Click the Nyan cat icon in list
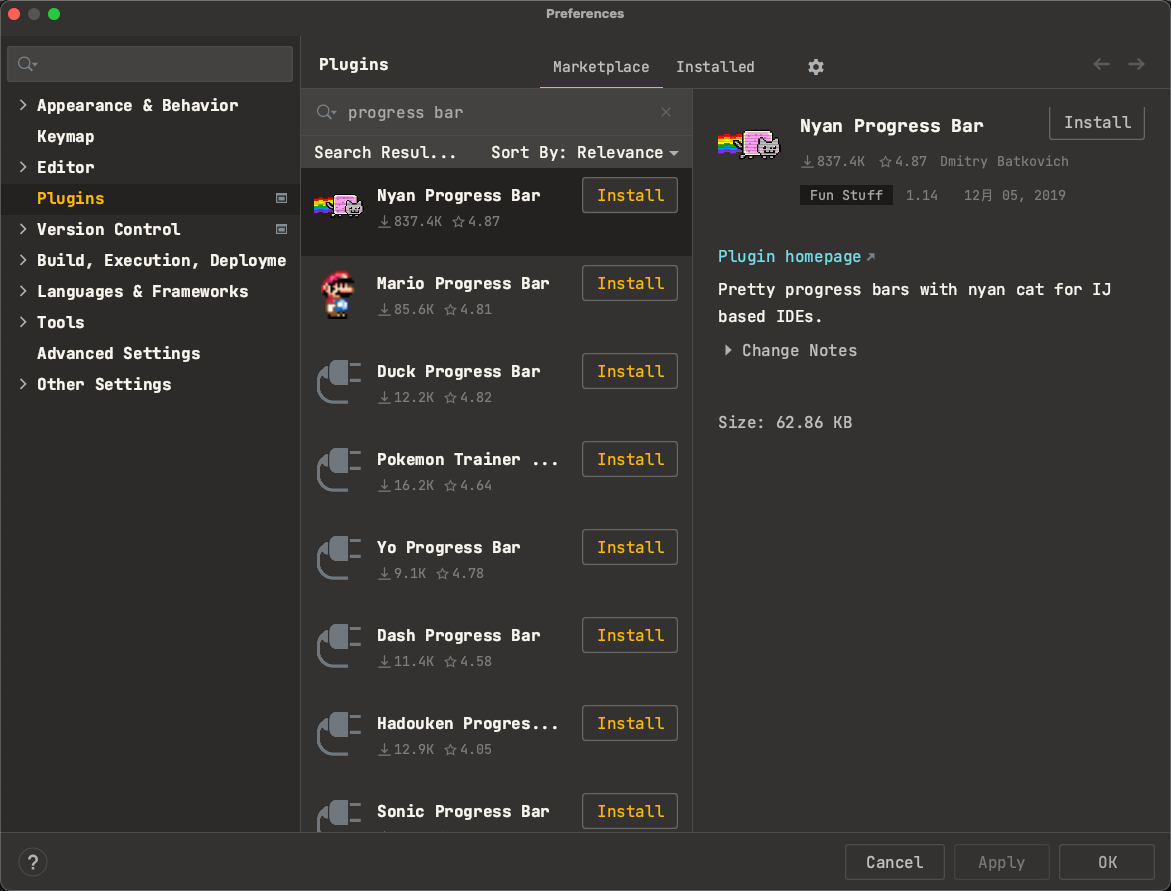The image size is (1171, 891). pos(338,205)
